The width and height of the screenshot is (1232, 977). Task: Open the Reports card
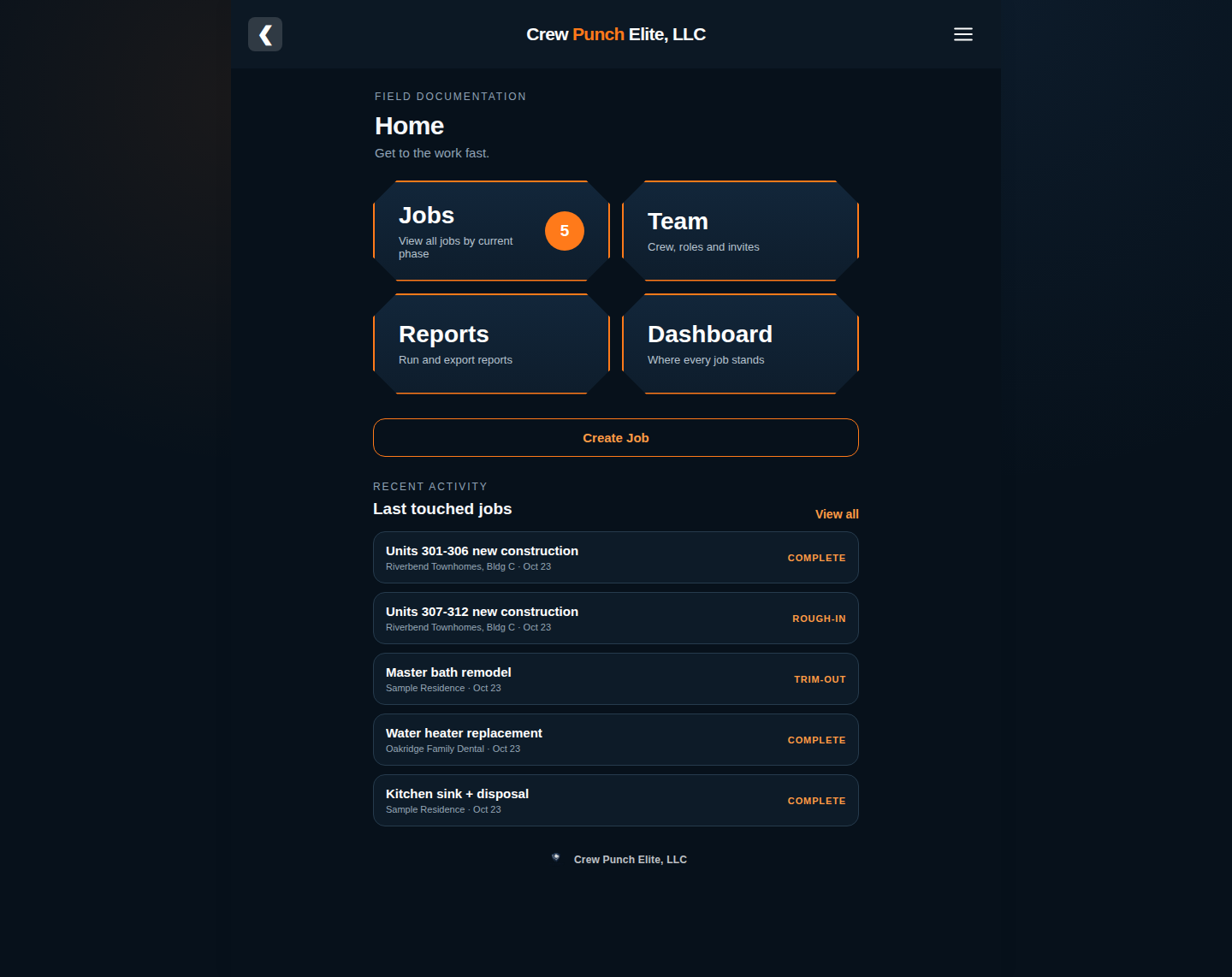coord(492,344)
